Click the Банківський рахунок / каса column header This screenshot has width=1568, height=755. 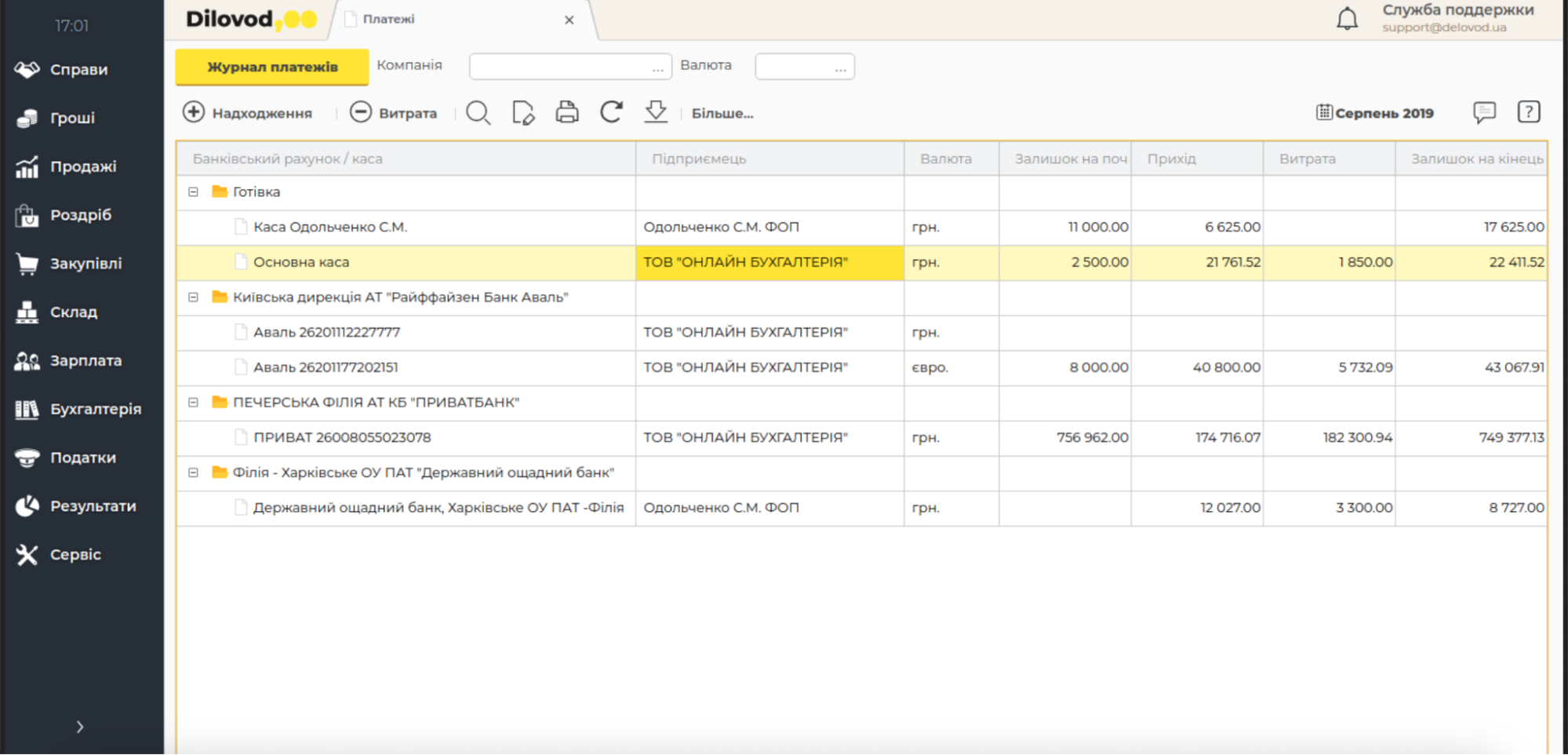406,159
